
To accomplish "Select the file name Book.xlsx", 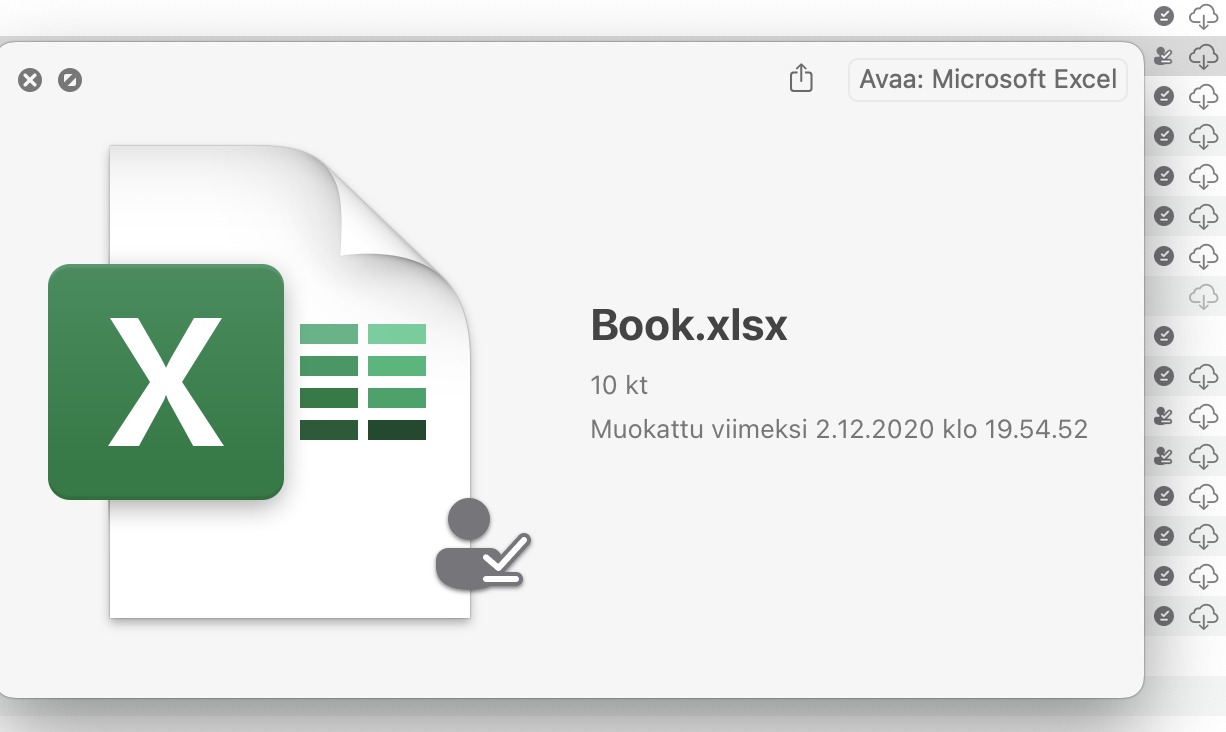I will pos(689,325).
